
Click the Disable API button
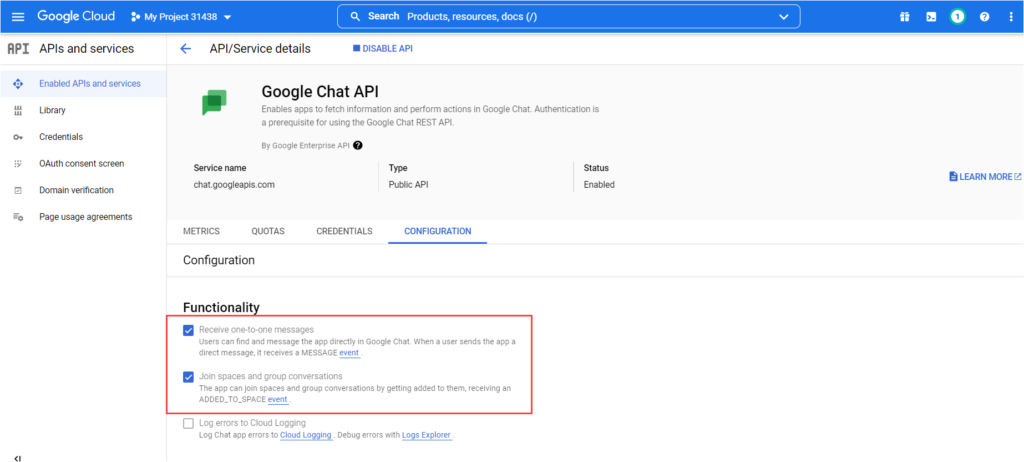pyautogui.click(x=382, y=49)
